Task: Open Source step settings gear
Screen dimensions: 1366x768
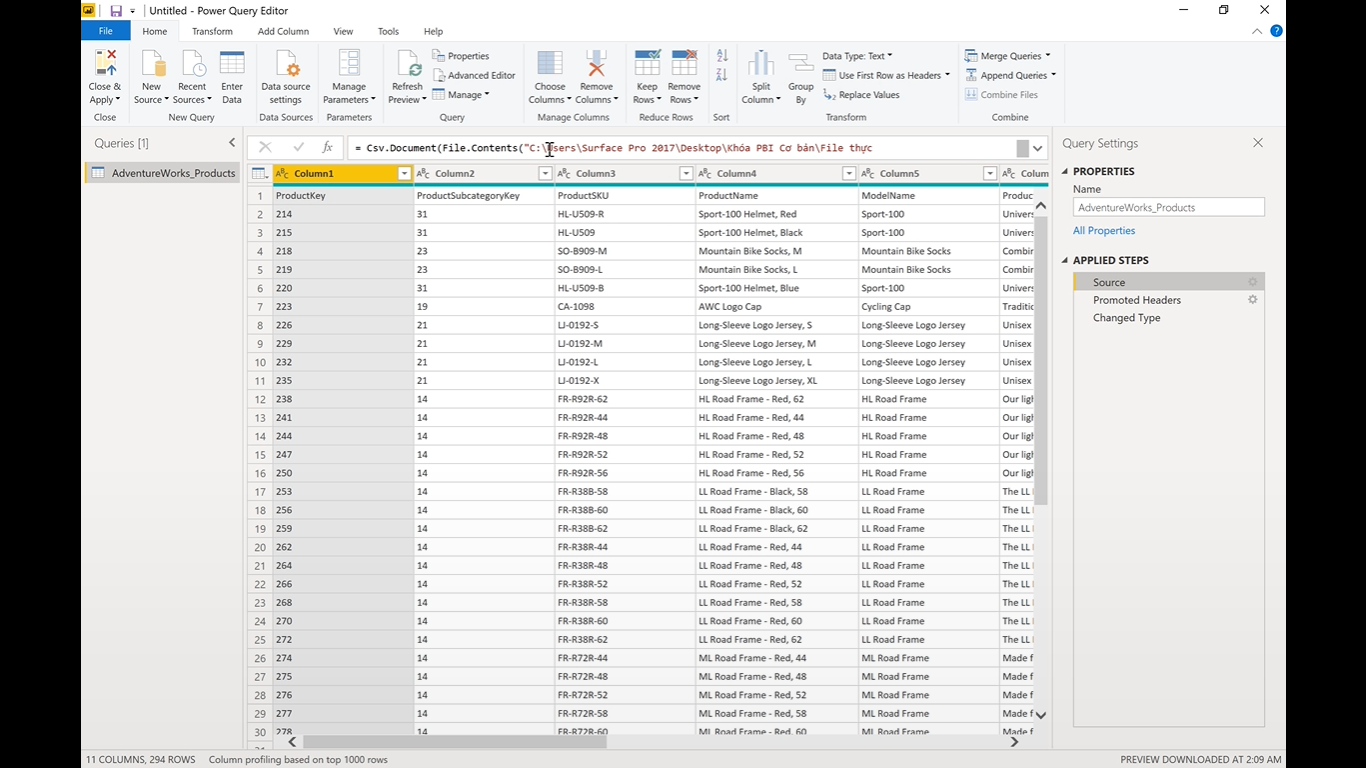Action: [1252, 282]
